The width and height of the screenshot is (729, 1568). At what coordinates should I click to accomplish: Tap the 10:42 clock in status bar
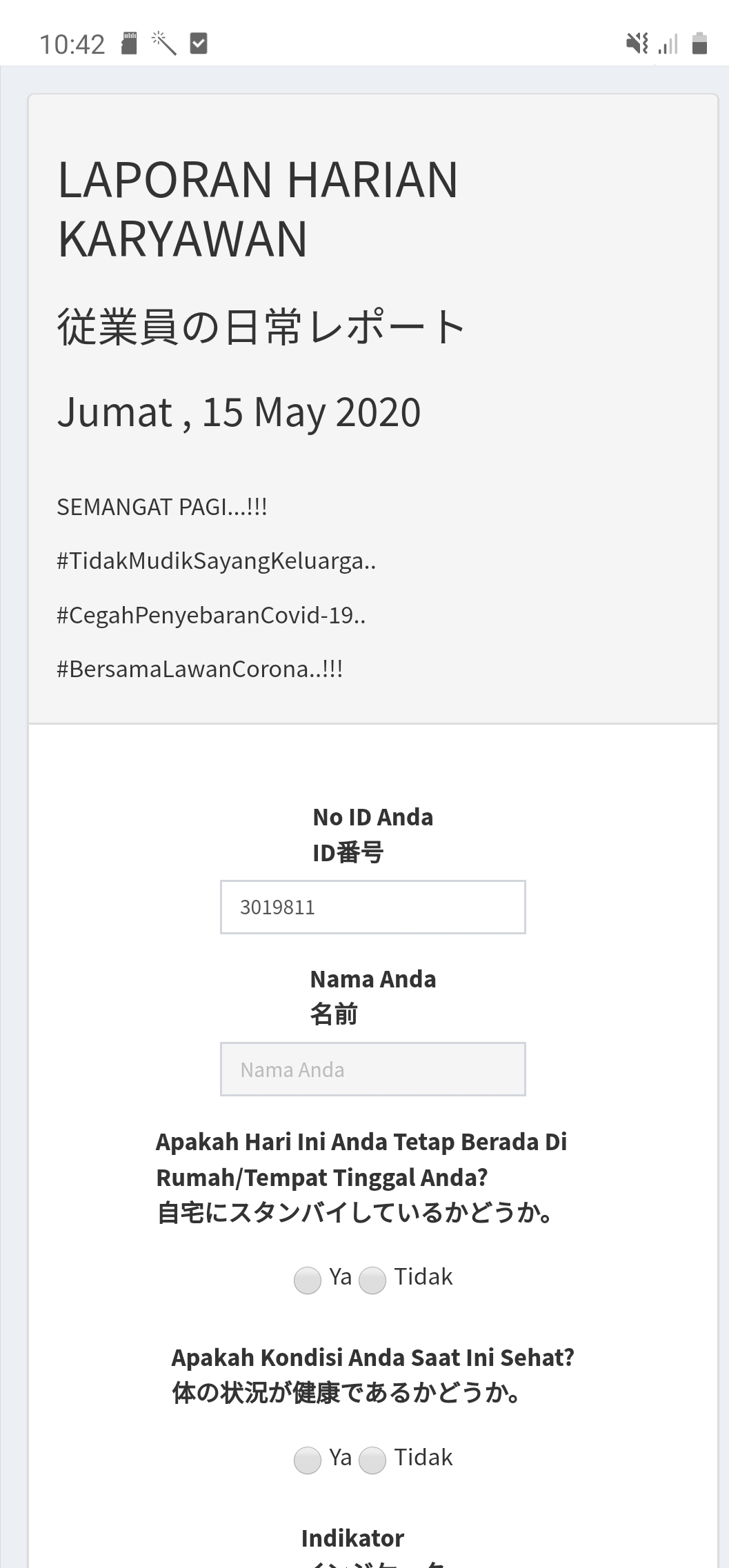[72, 45]
